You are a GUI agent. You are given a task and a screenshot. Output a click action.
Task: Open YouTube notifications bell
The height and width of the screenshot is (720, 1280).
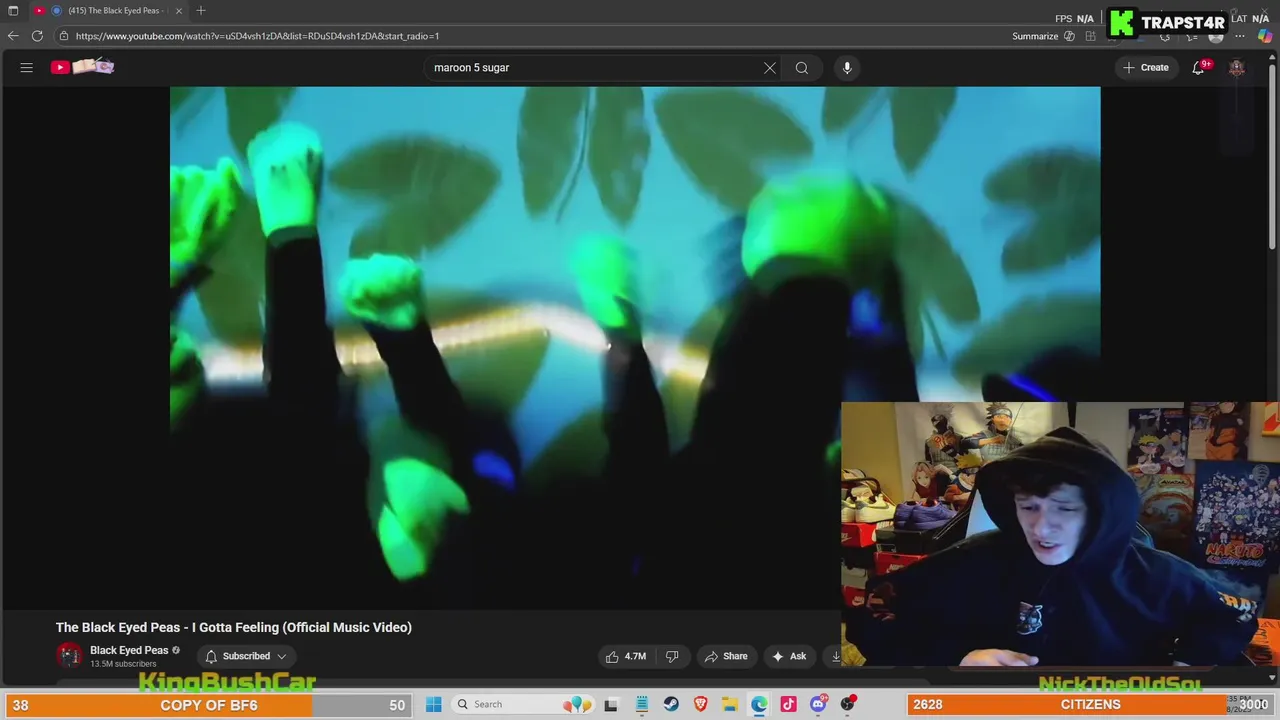point(1198,67)
